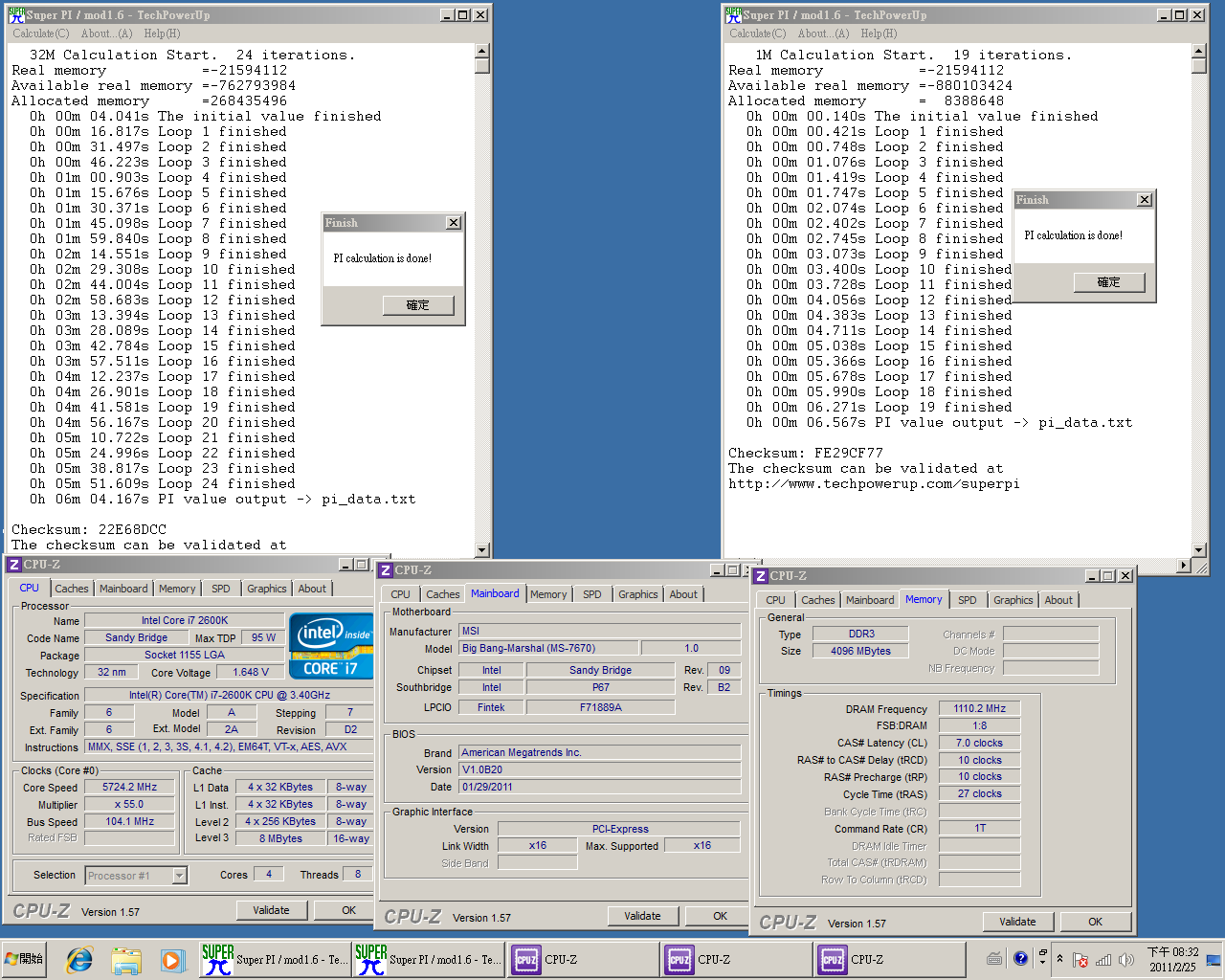Click the memory Size value 4096 MBytes
This screenshot has height=980, width=1225.
pos(861,652)
